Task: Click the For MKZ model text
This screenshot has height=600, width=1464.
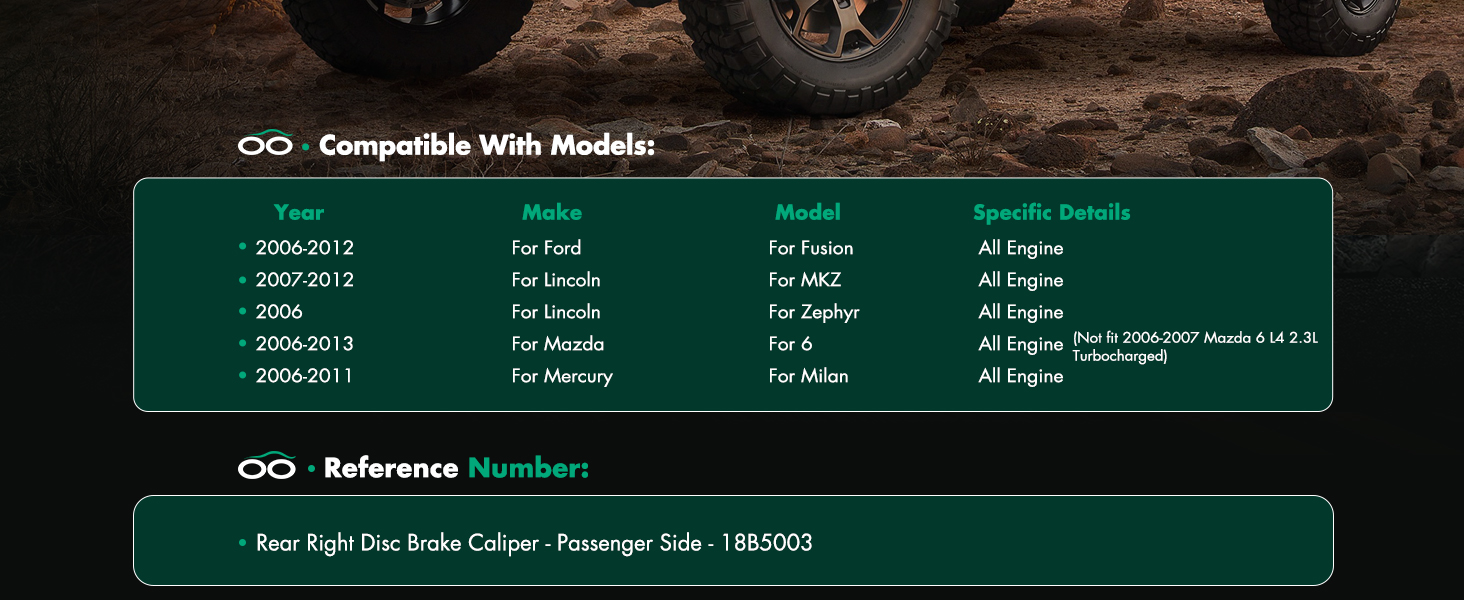Action: click(x=805, y=280)
